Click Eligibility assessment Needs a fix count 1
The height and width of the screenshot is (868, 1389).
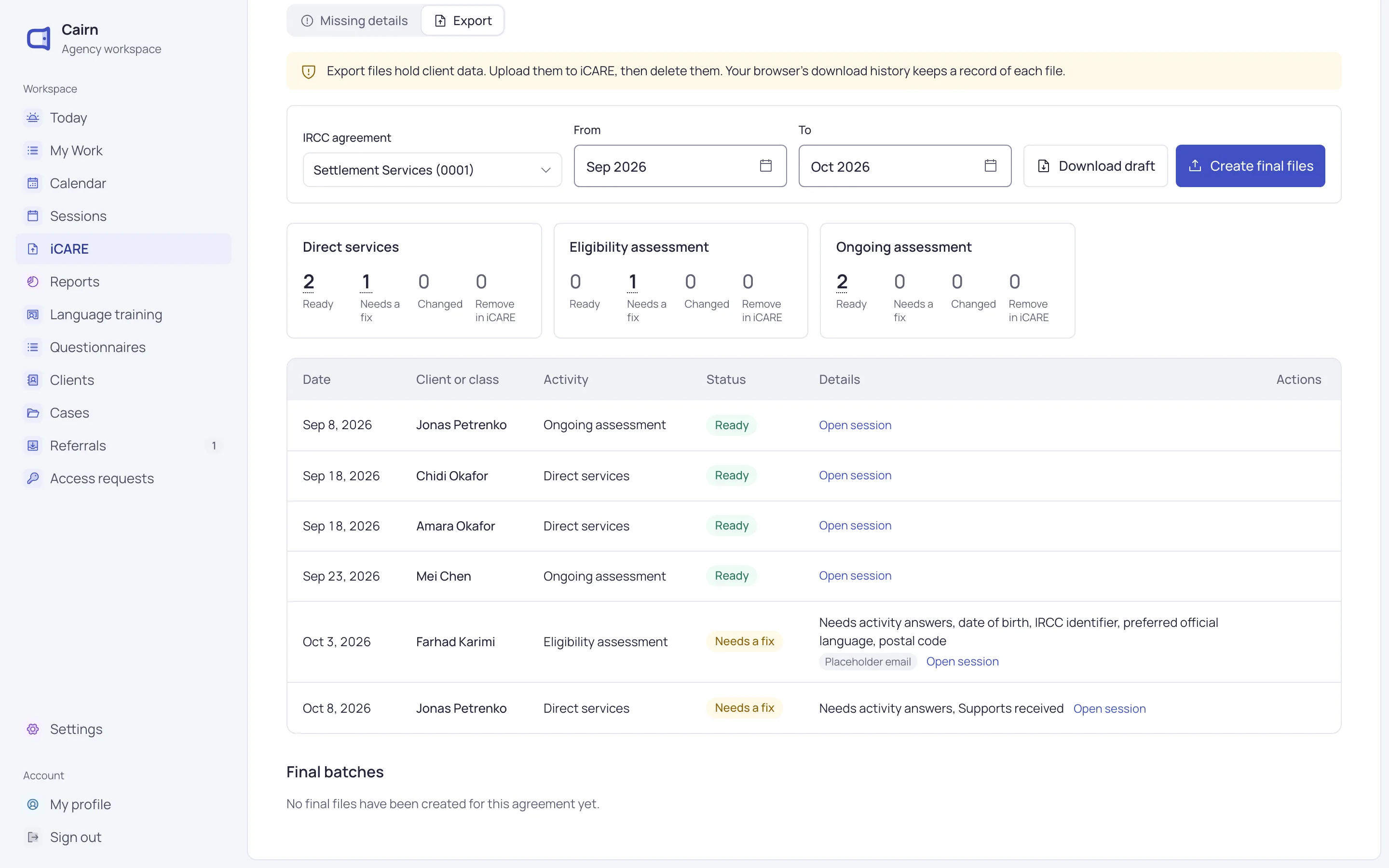pos(632,282)
